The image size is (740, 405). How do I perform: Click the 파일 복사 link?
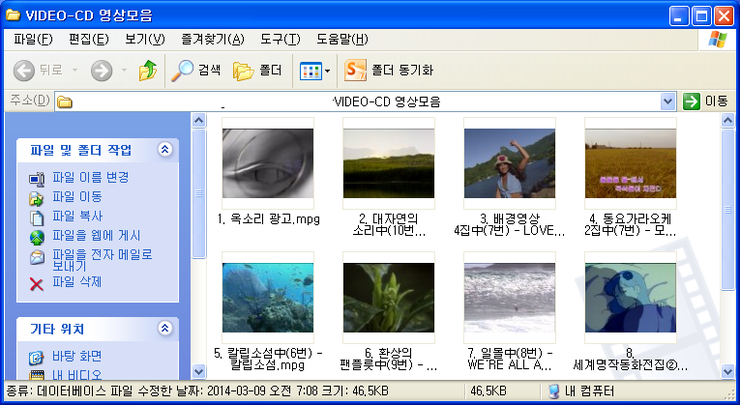(77, 216)
